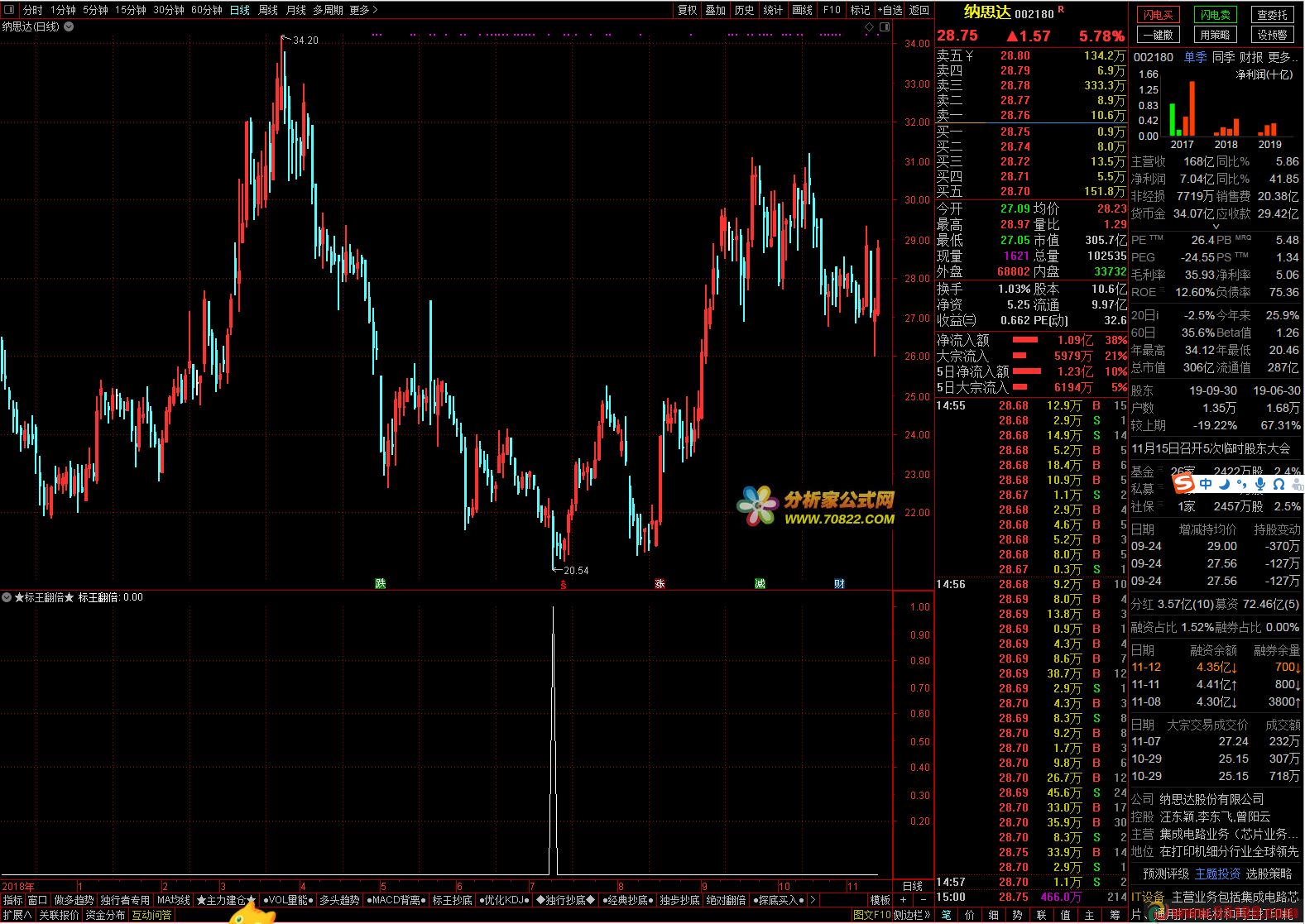The width and height of the screenshot is (1305, 924).
Task: Click the red $ event marker below chart
Action: 564,584
